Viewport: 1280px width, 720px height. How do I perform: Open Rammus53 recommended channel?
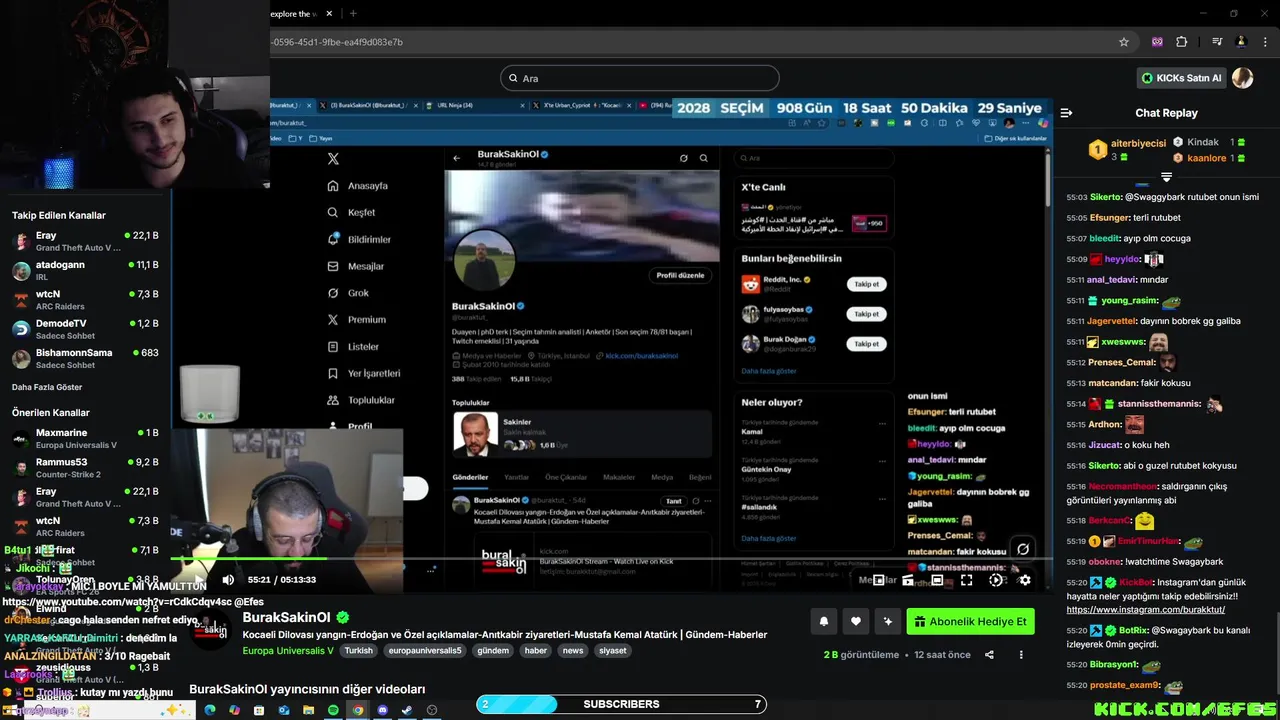[85, 467]
